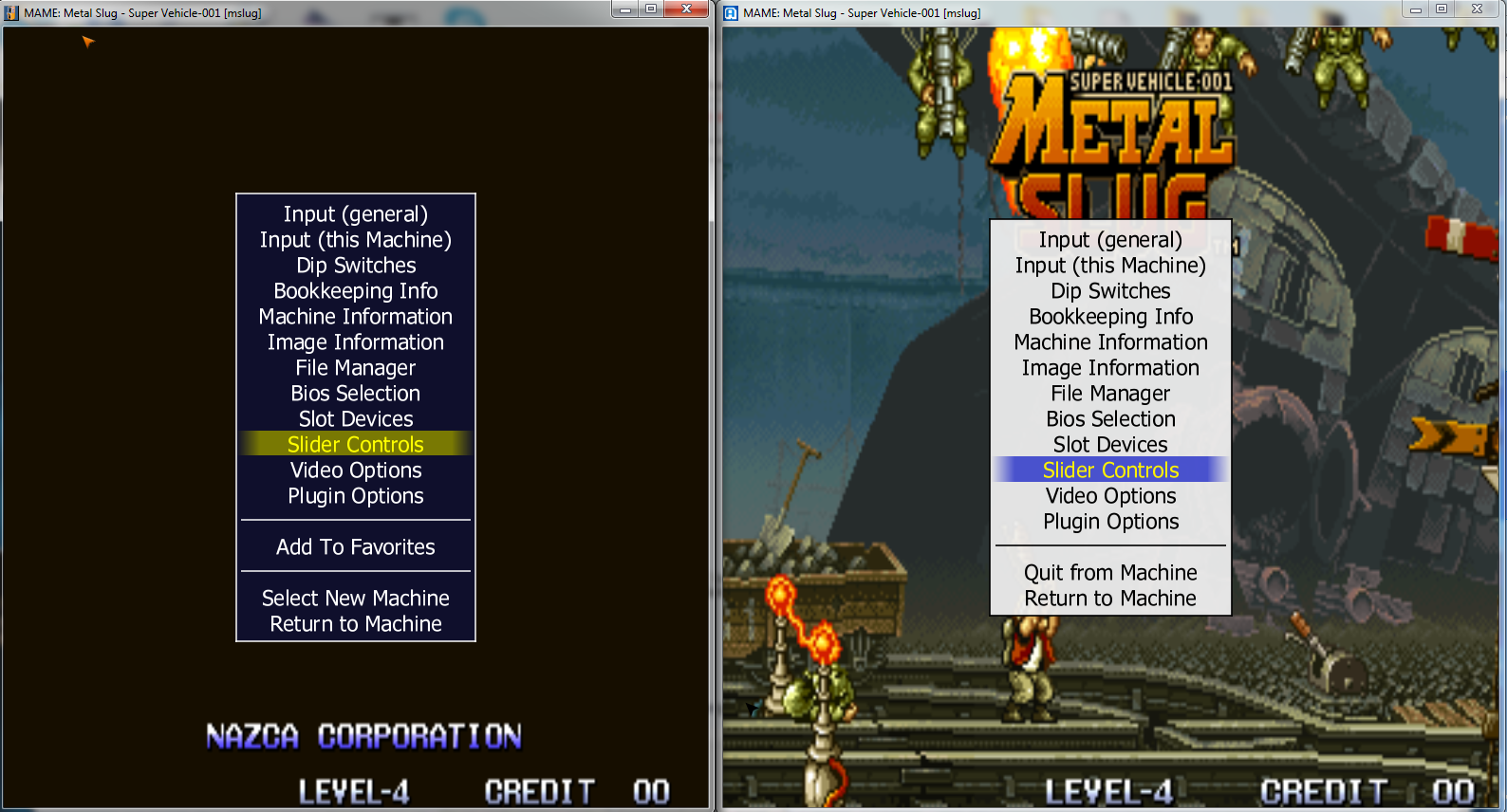This screenshot has width=1507, height=812.
Task: Open Plugin Options in left window menu
Action: [356, 496]
